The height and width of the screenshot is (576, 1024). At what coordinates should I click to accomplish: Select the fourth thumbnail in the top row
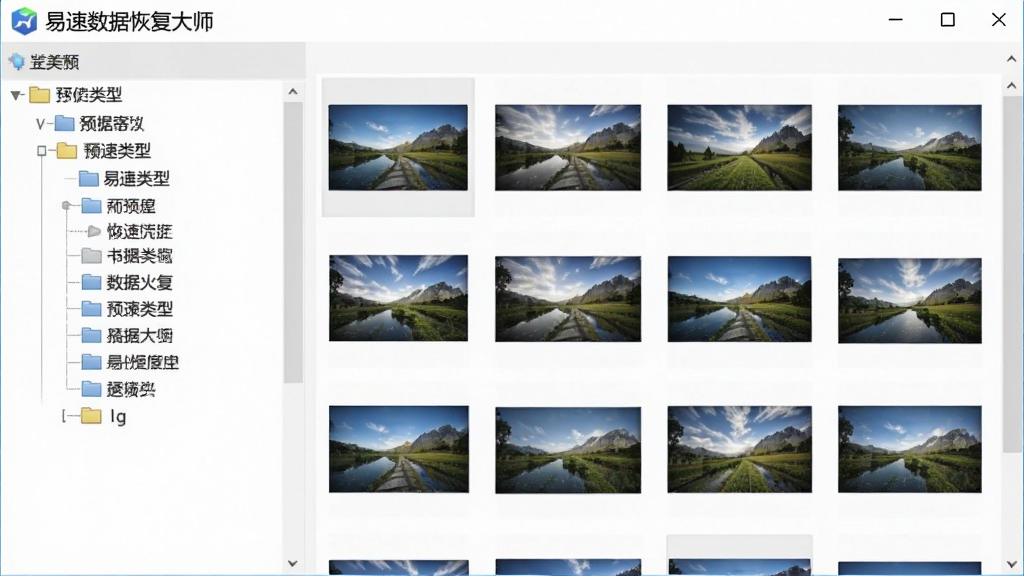click(x=910, y=148)
